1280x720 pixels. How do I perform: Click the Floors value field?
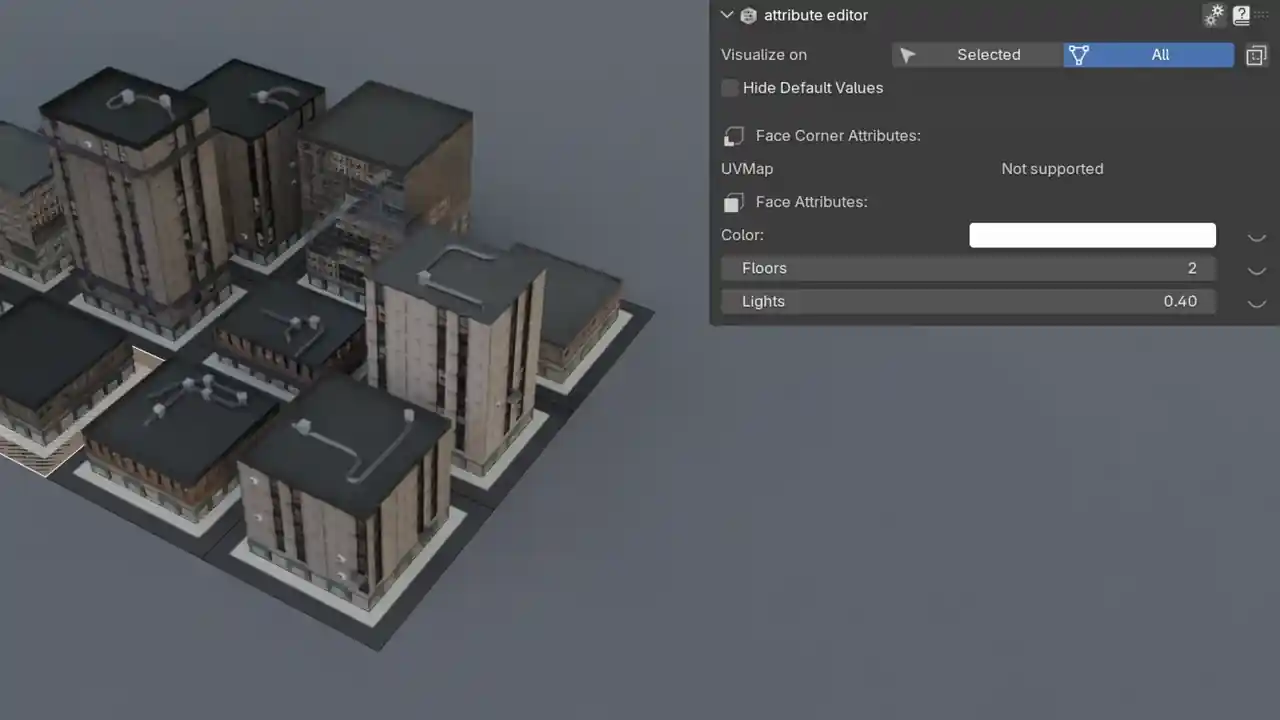[969, 268]
